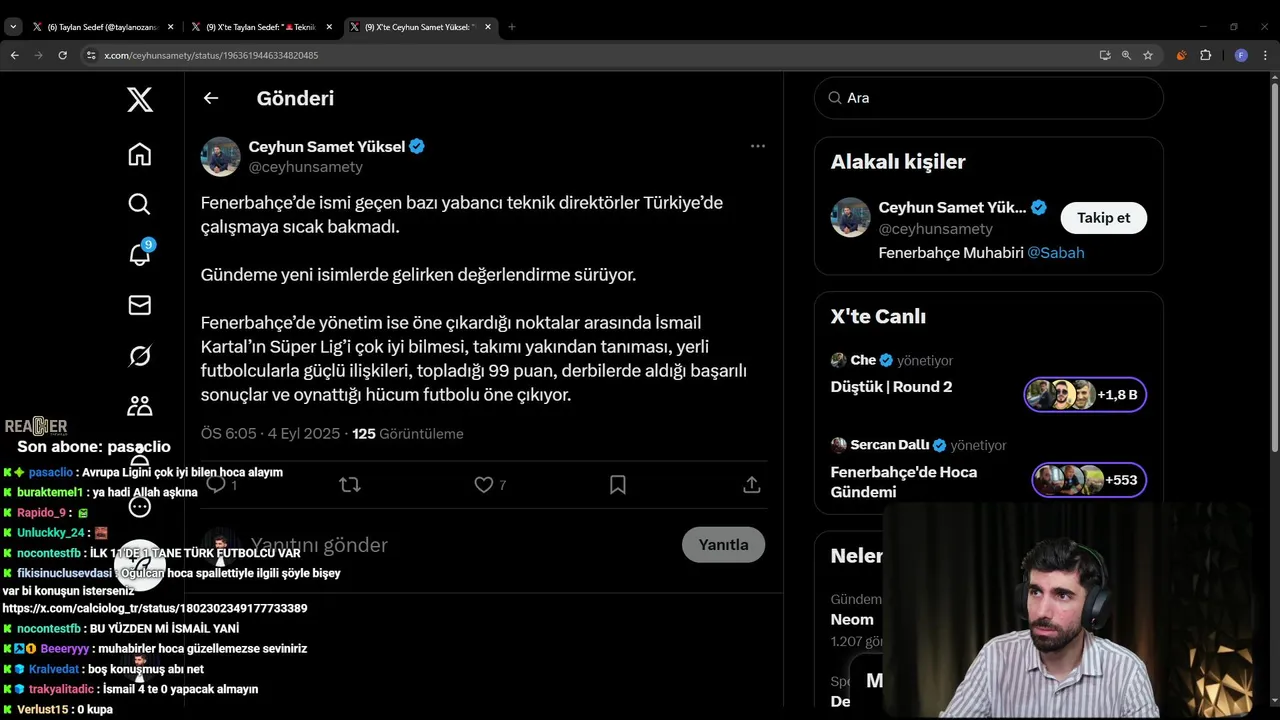
Task: Close the X'te Ceyhun Samet Yüksel tab
Action: pos(488,27)
